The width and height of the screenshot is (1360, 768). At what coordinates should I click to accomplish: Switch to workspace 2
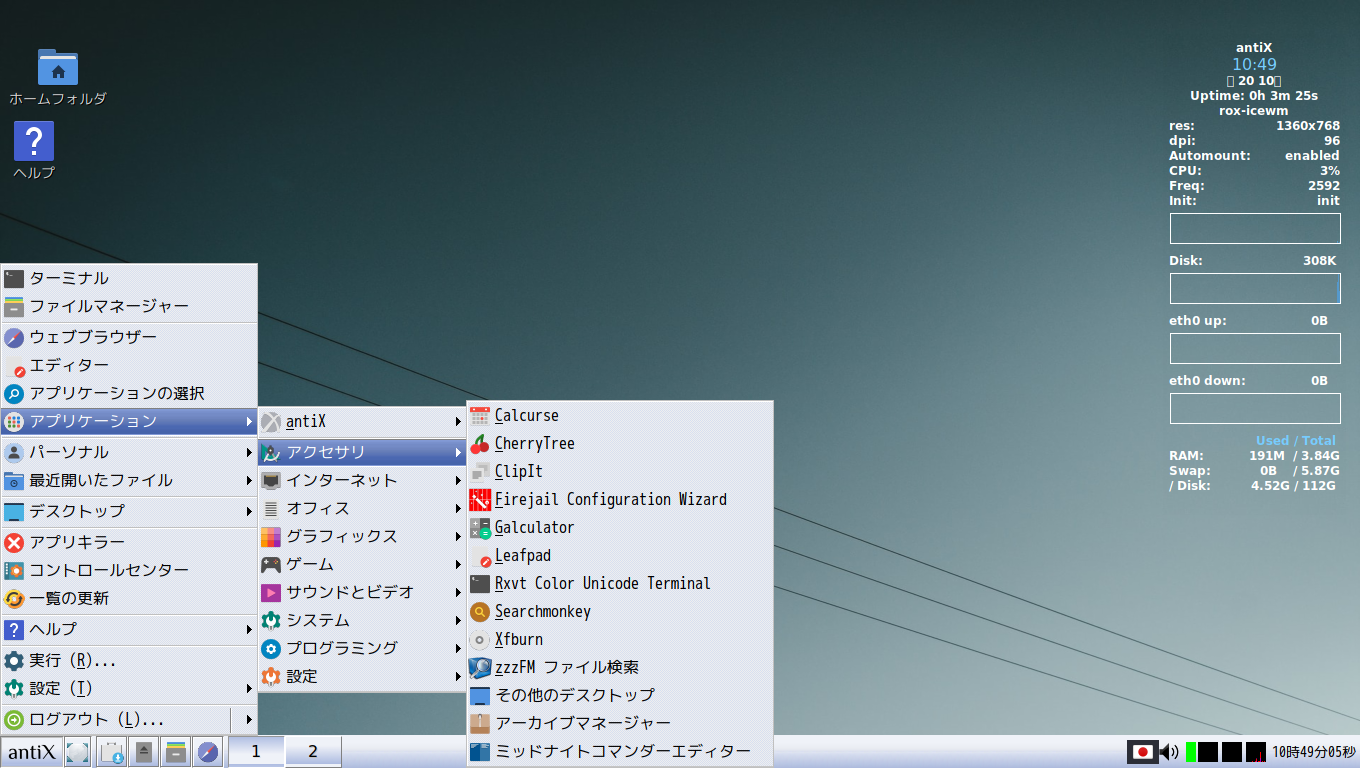point(313,751)
